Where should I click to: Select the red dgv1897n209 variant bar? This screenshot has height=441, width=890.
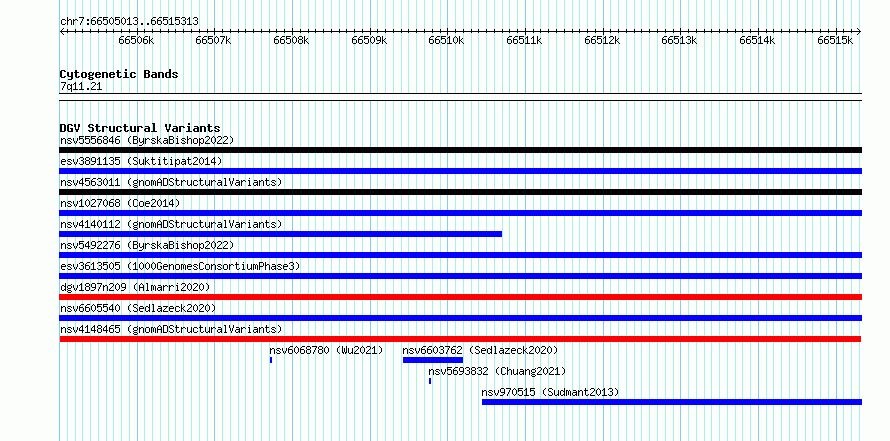[460, 297]
